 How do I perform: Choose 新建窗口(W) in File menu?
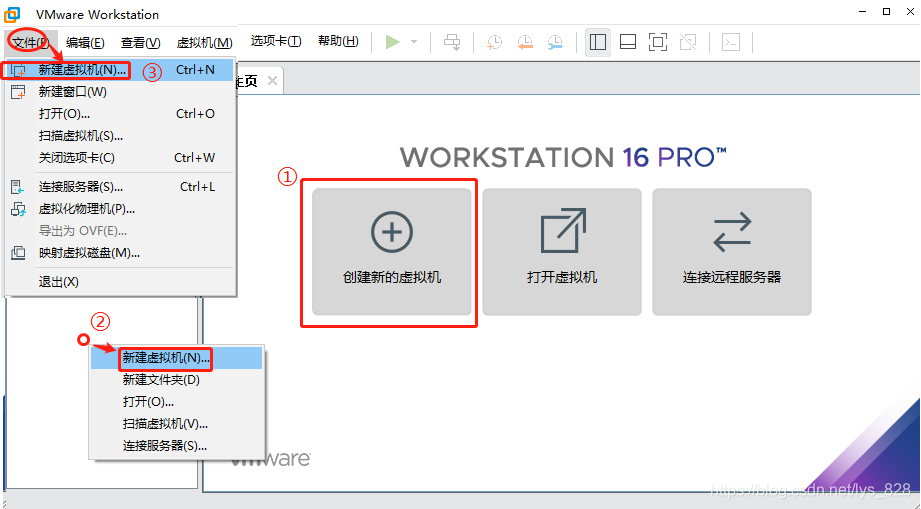point(120,92)
